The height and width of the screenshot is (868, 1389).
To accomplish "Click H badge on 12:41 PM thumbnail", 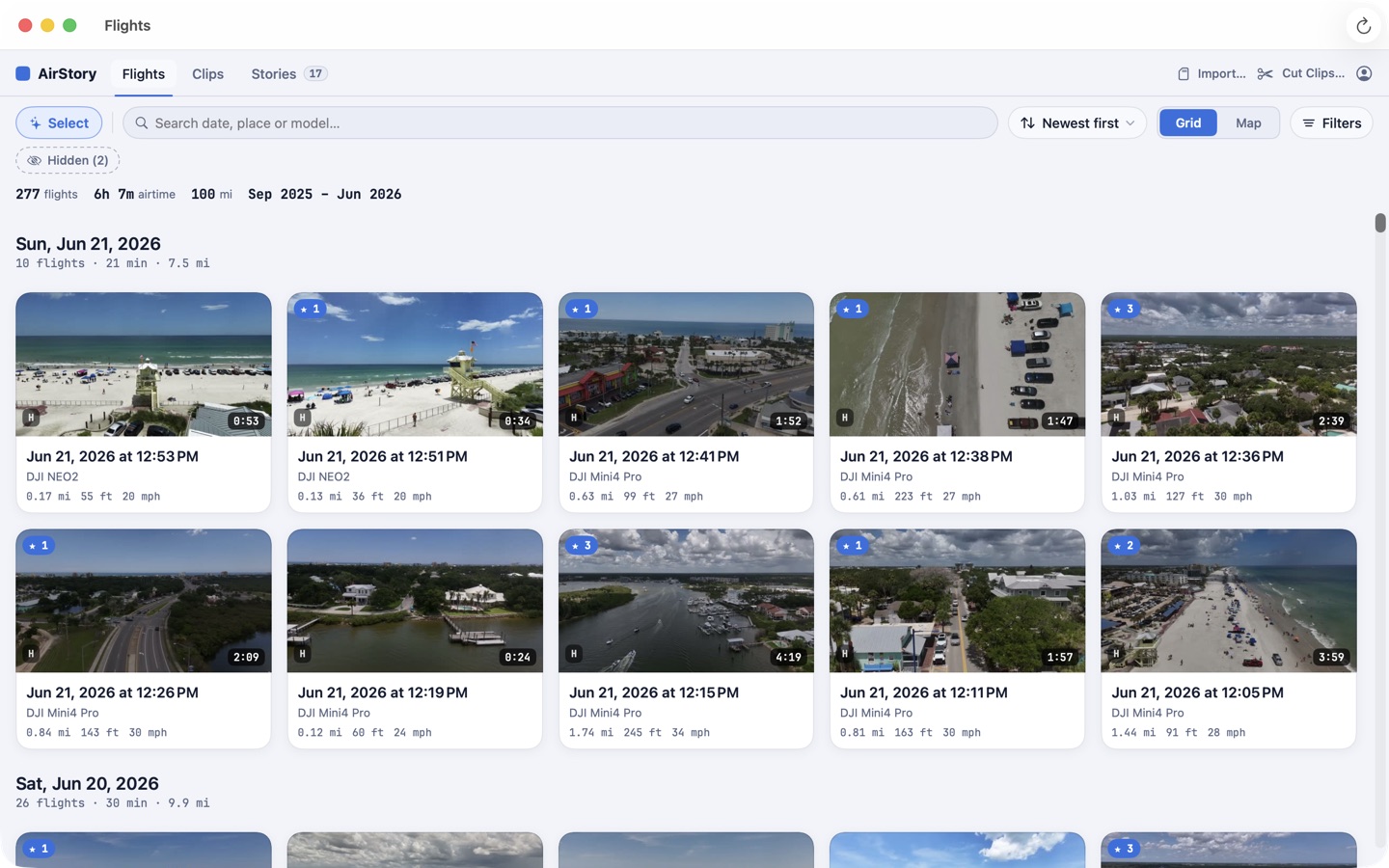I will pos(574,418).
